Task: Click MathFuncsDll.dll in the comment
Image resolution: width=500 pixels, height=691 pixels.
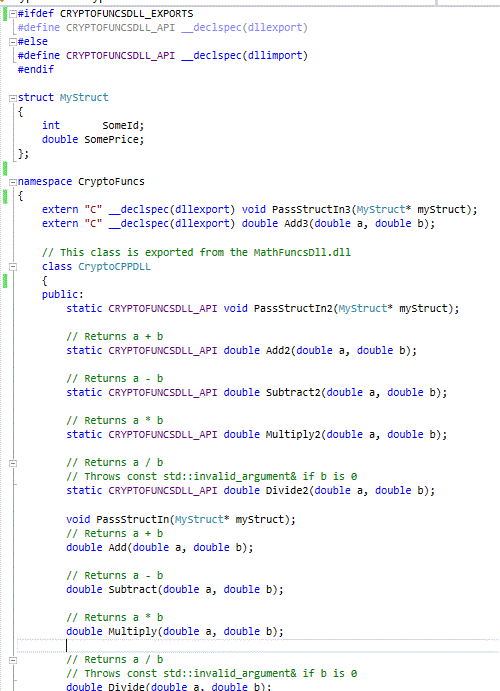Action: pyautogui.click(x=302, y=253)
